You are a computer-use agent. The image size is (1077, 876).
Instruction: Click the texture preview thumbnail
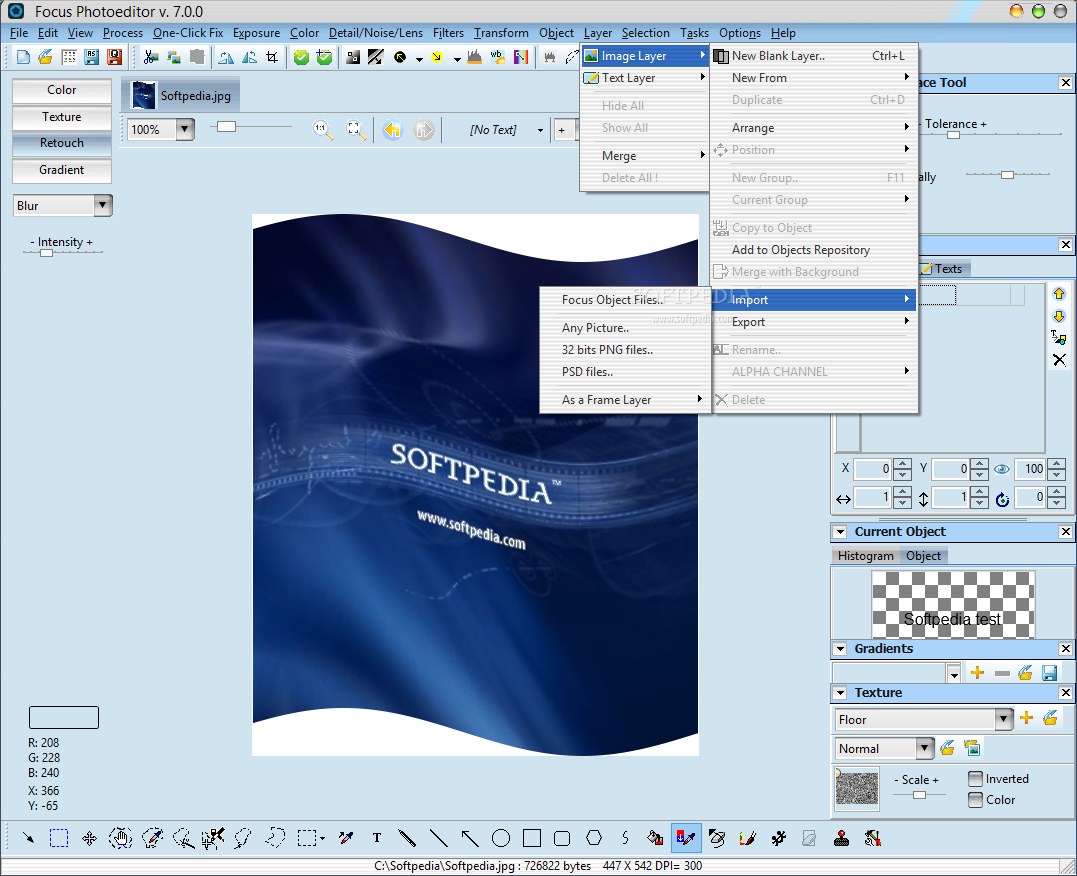click(857, 789)
